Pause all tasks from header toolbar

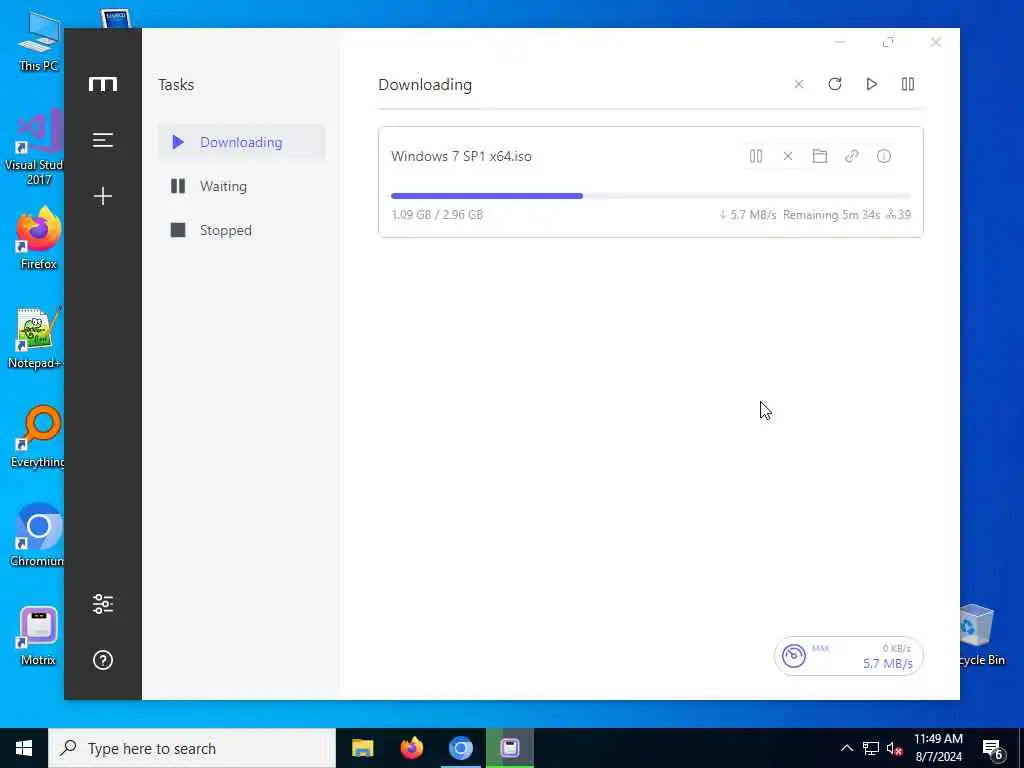(x=908, y=84)
